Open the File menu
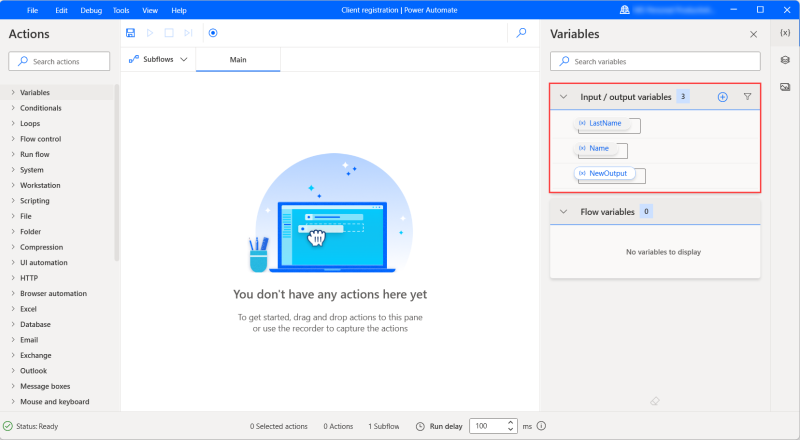 32,10
